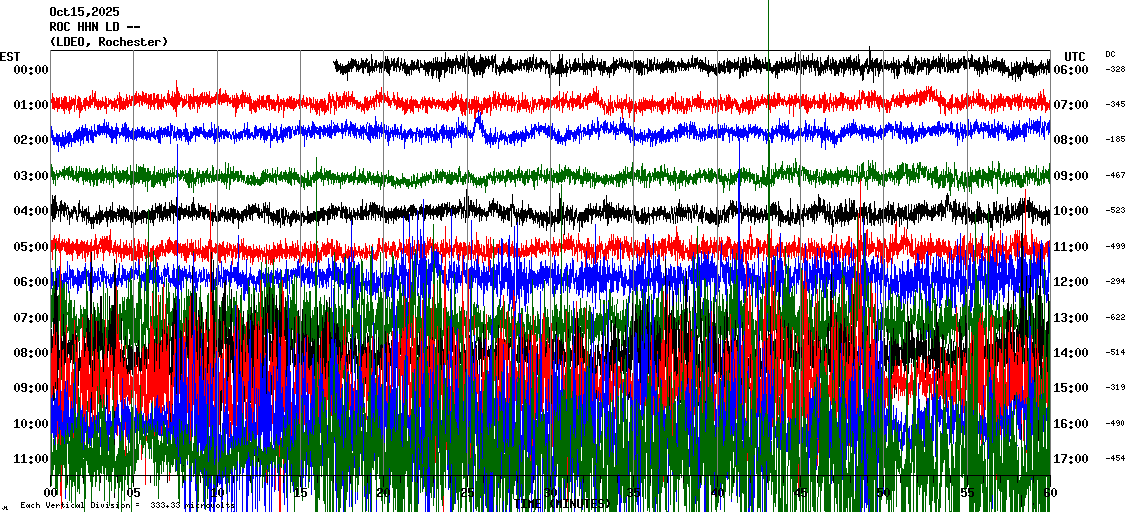
Task: Click the 11:00 EST time label
Action: 31,459
